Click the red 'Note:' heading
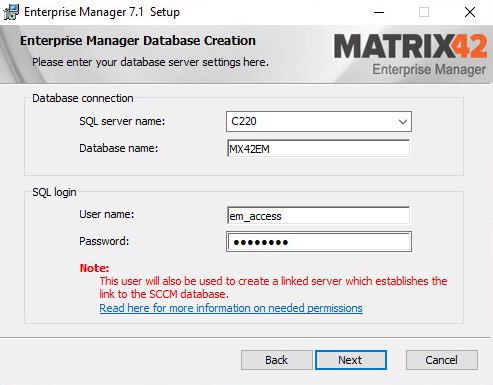 click(x=94, y=268)
